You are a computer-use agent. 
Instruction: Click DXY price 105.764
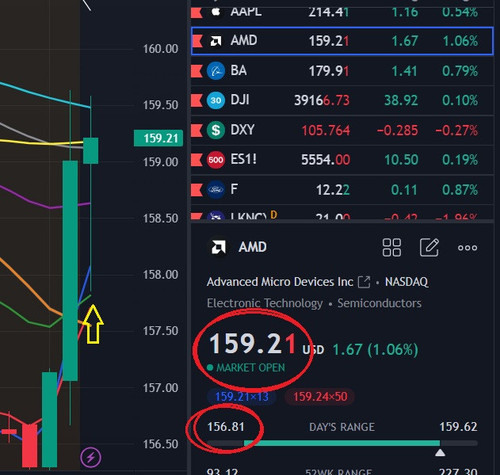326,130
